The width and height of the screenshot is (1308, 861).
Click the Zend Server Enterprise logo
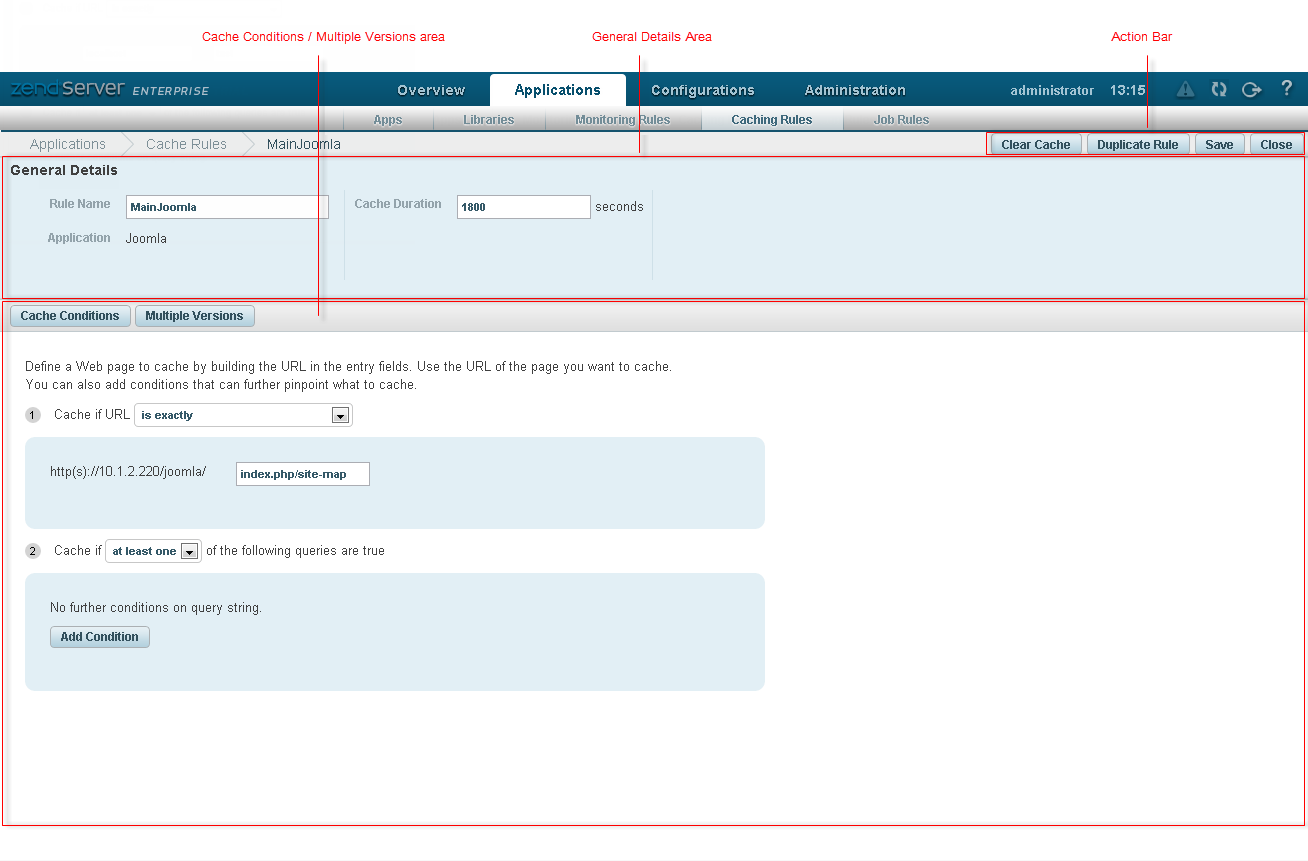tap(110, 90)
